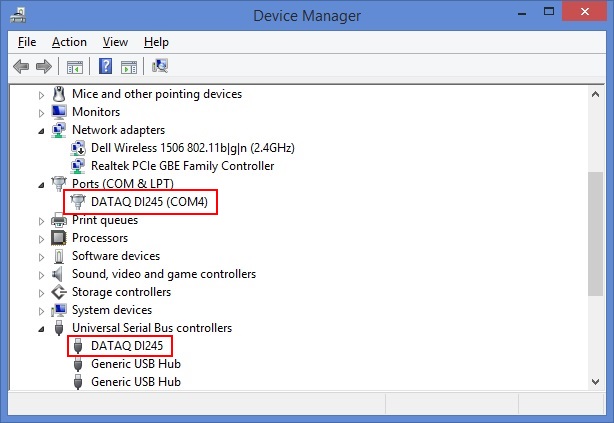
Task: Open the Action menu
Action: 69,42
